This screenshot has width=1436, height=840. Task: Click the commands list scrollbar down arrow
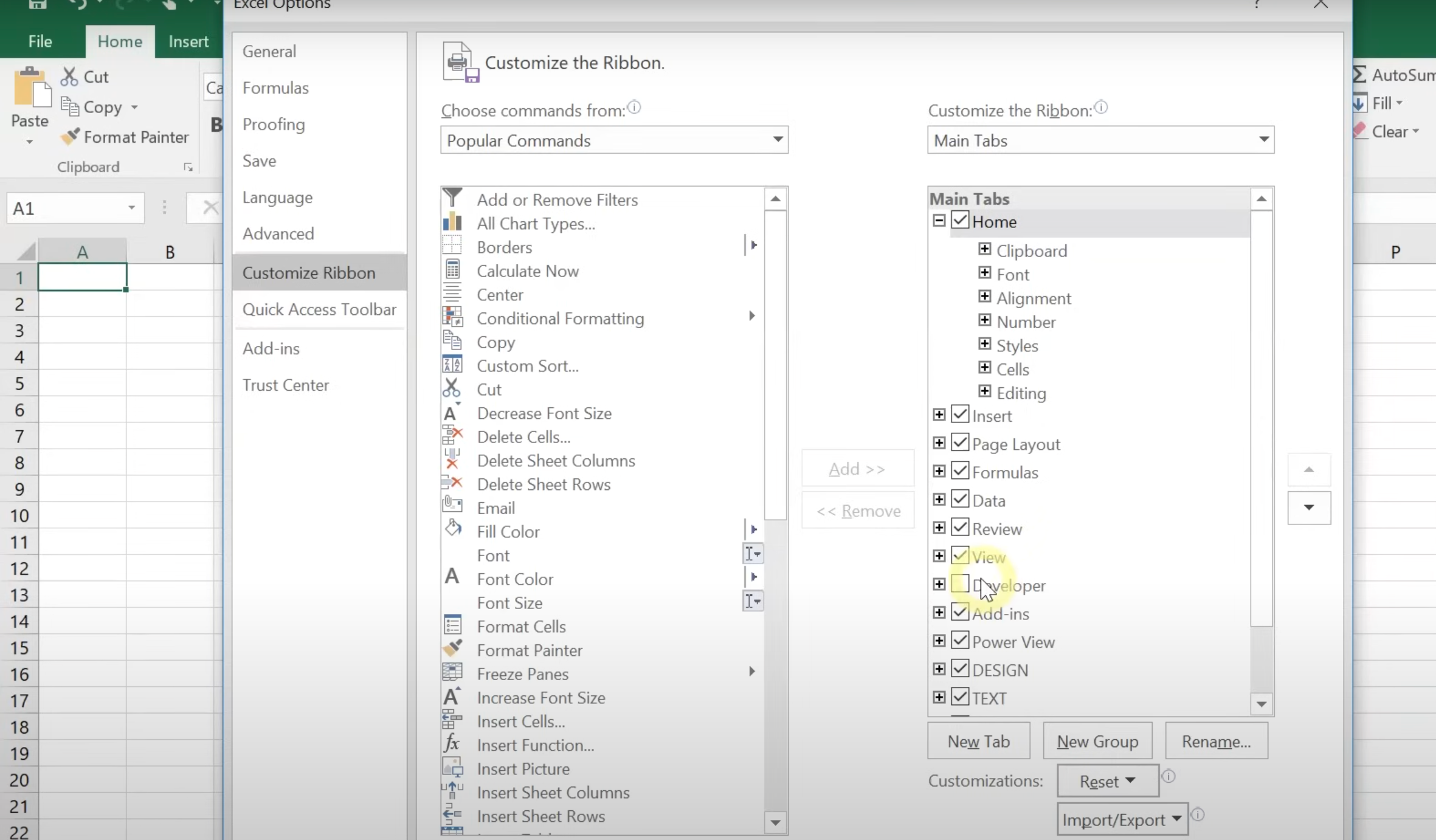pos(775,823)
